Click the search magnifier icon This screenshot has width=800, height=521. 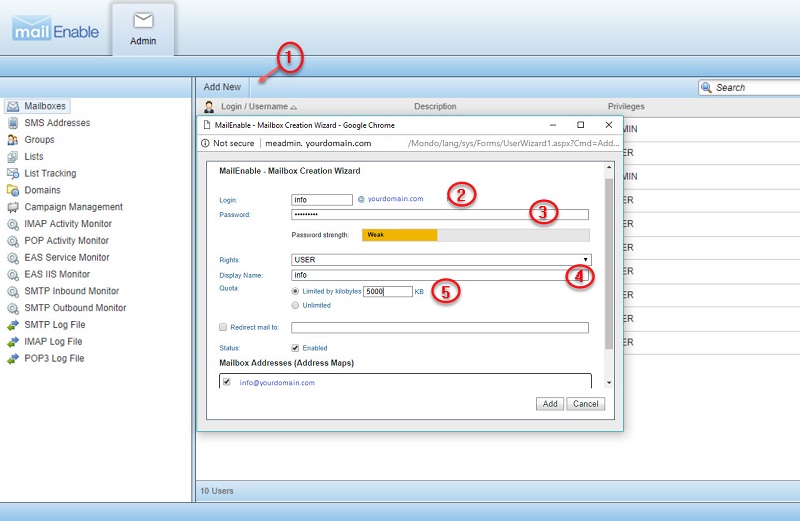click(x=706, y=87)
